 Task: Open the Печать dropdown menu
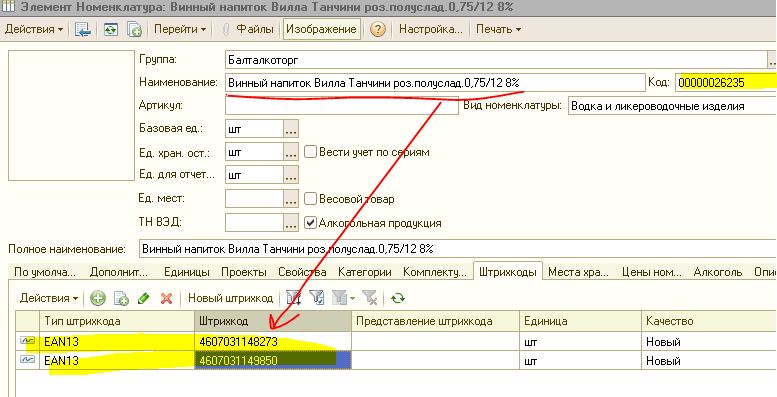click(499, 29)
